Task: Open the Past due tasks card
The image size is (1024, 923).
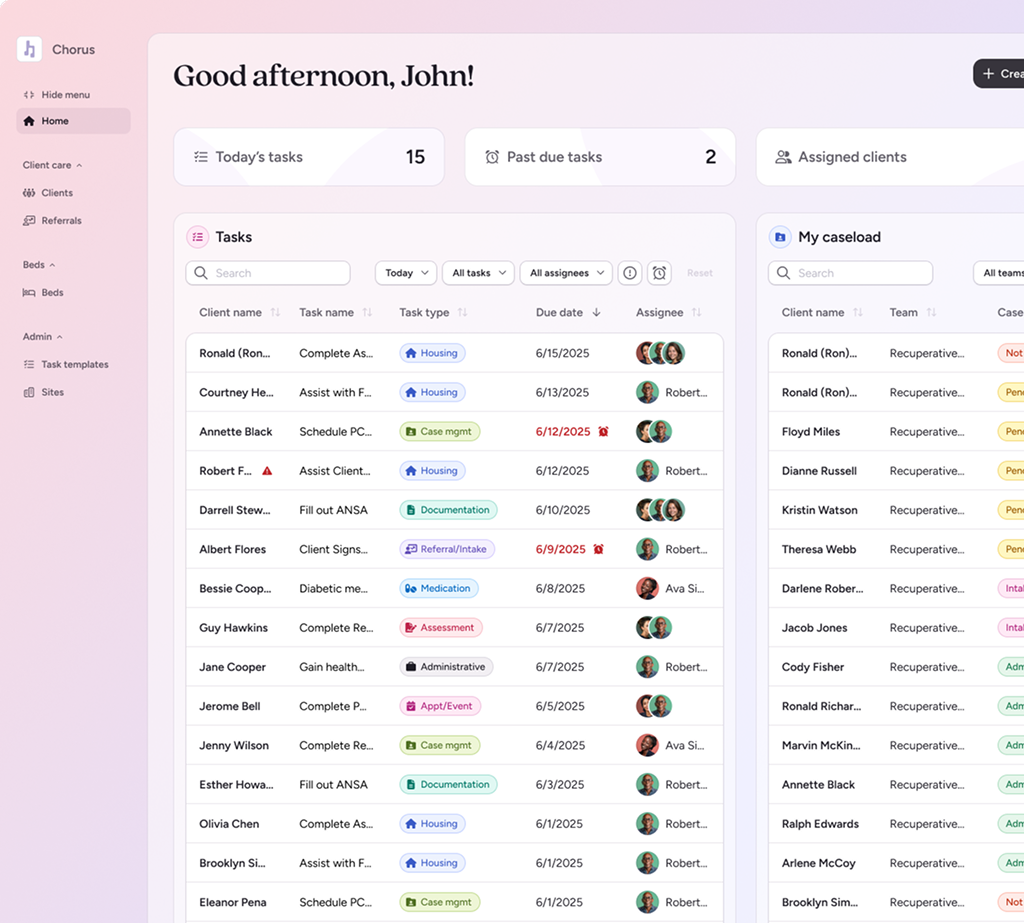Action: click(600, 157)
